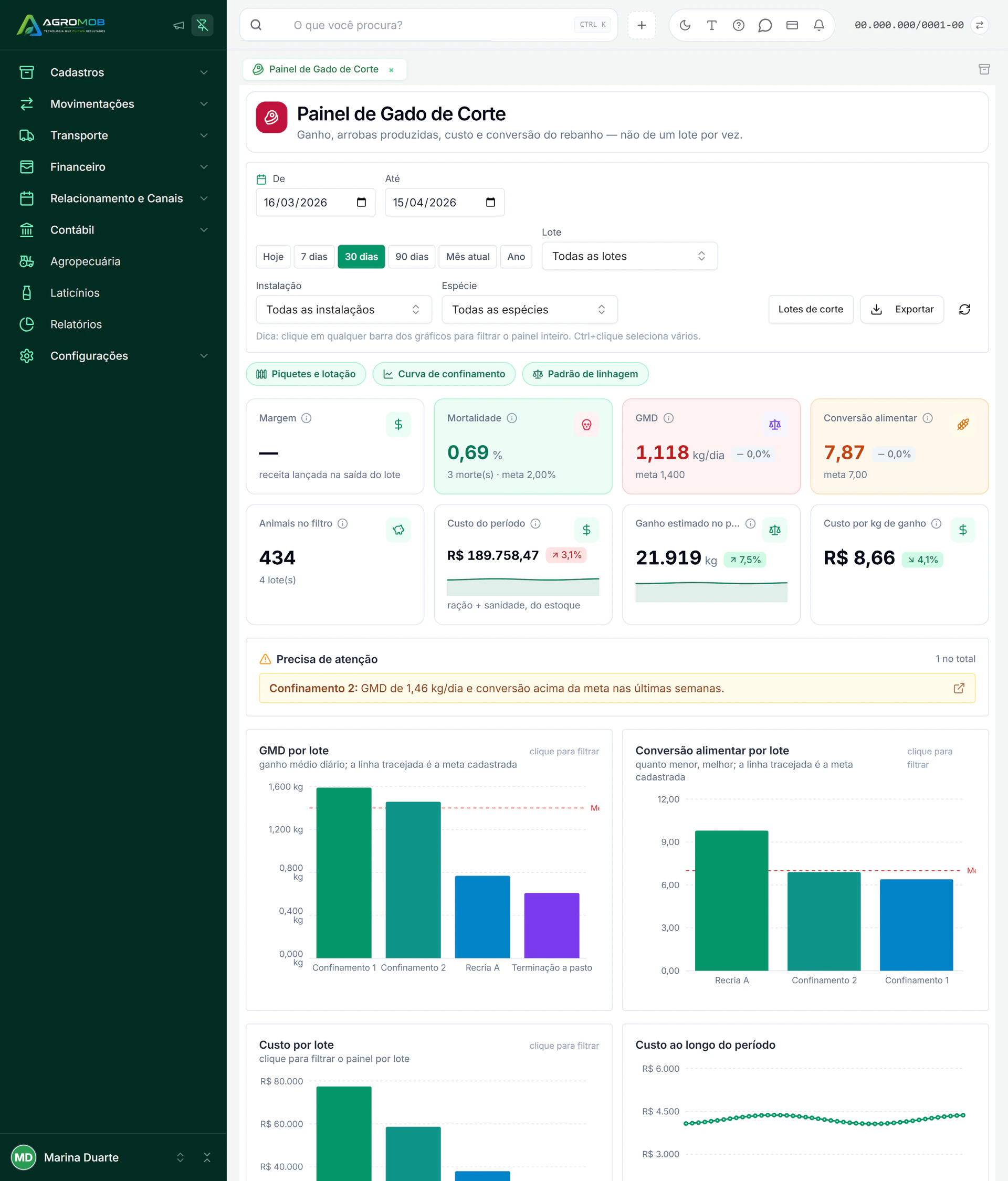Open Curva de confinamento shortcut
The width and height of the screenshot is (1008, 1181).
pos(444,374)
